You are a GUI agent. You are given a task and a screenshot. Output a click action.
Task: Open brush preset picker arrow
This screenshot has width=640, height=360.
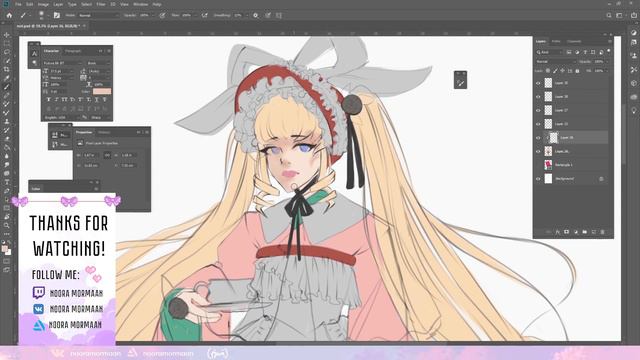pyautogui.click(x=49, y=15)
